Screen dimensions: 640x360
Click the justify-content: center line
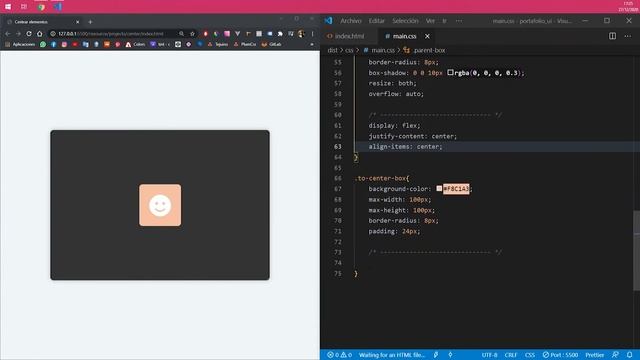pos(412,136)
